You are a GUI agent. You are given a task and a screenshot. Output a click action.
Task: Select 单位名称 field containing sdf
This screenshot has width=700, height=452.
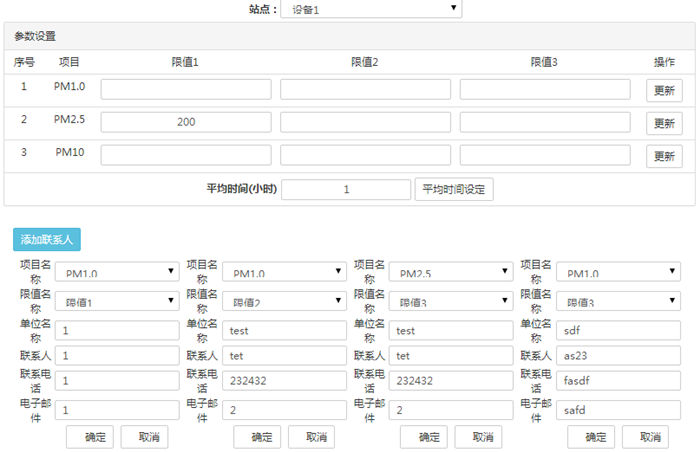pos(618,329)
